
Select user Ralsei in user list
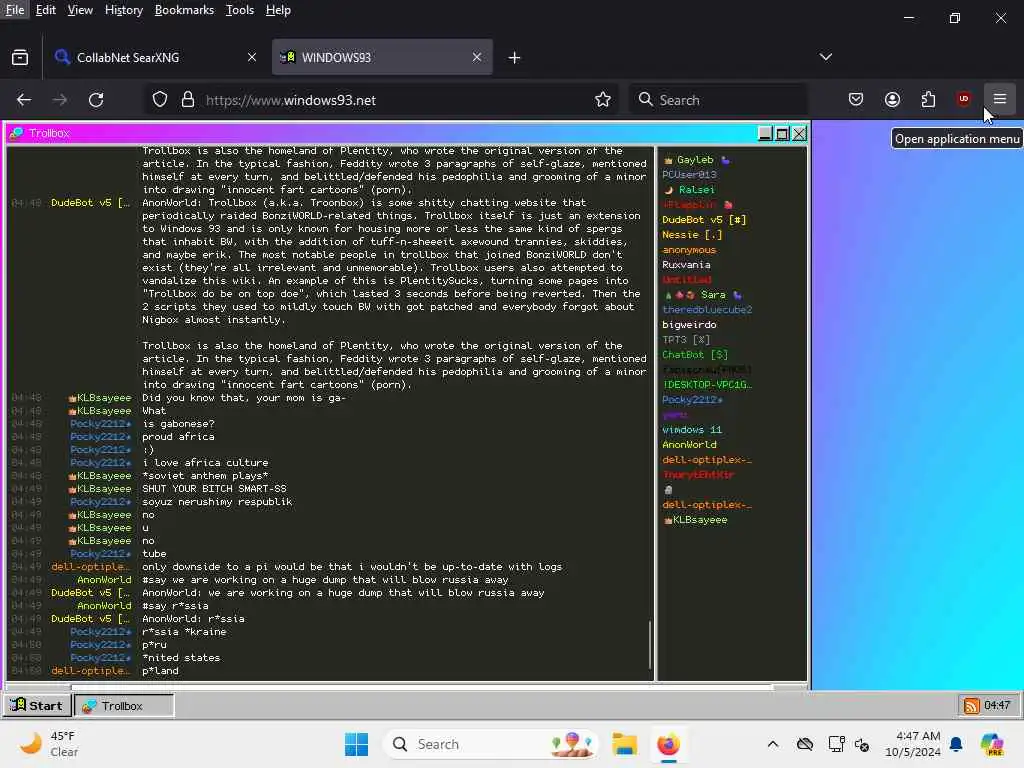pos(696,189)
